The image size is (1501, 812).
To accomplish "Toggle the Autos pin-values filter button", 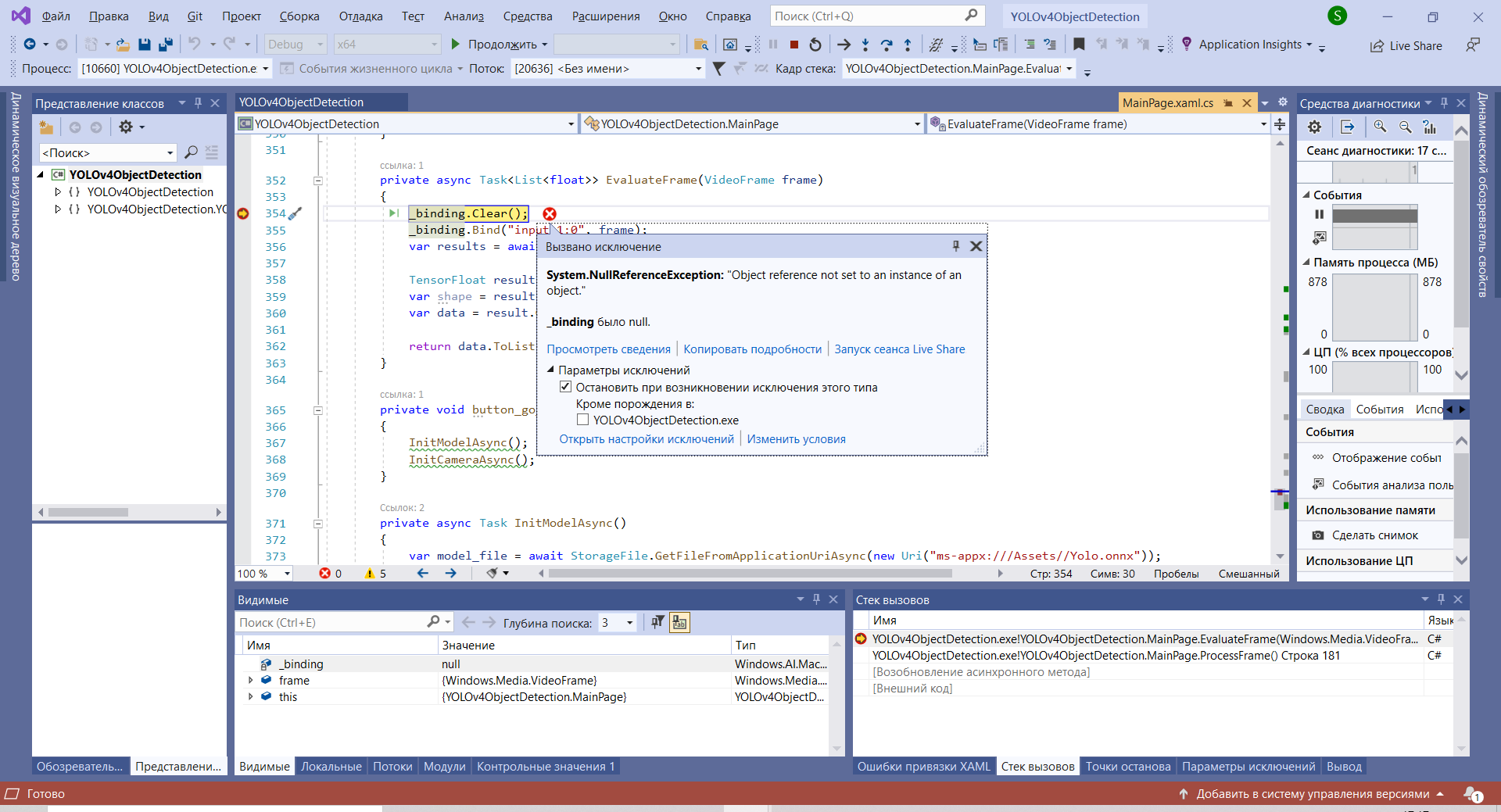I will coord(657,622).
